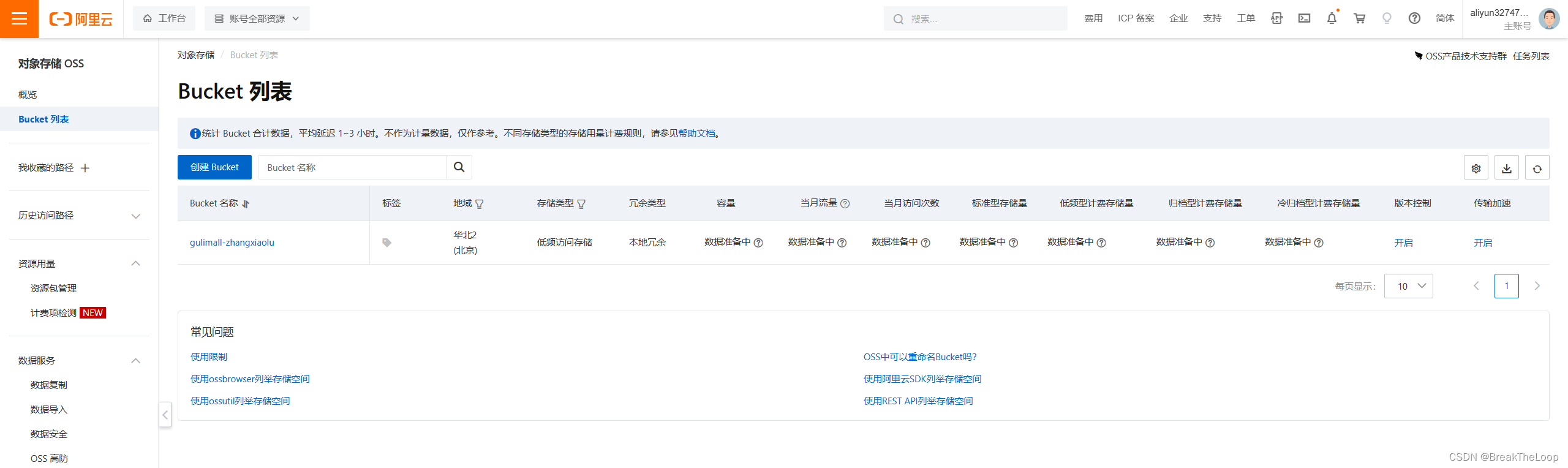The height and width of the screenshot is (468, 1568).
Task: Click 创建 Bucket button
Action: pyautogui.click(x=214, y=167)
